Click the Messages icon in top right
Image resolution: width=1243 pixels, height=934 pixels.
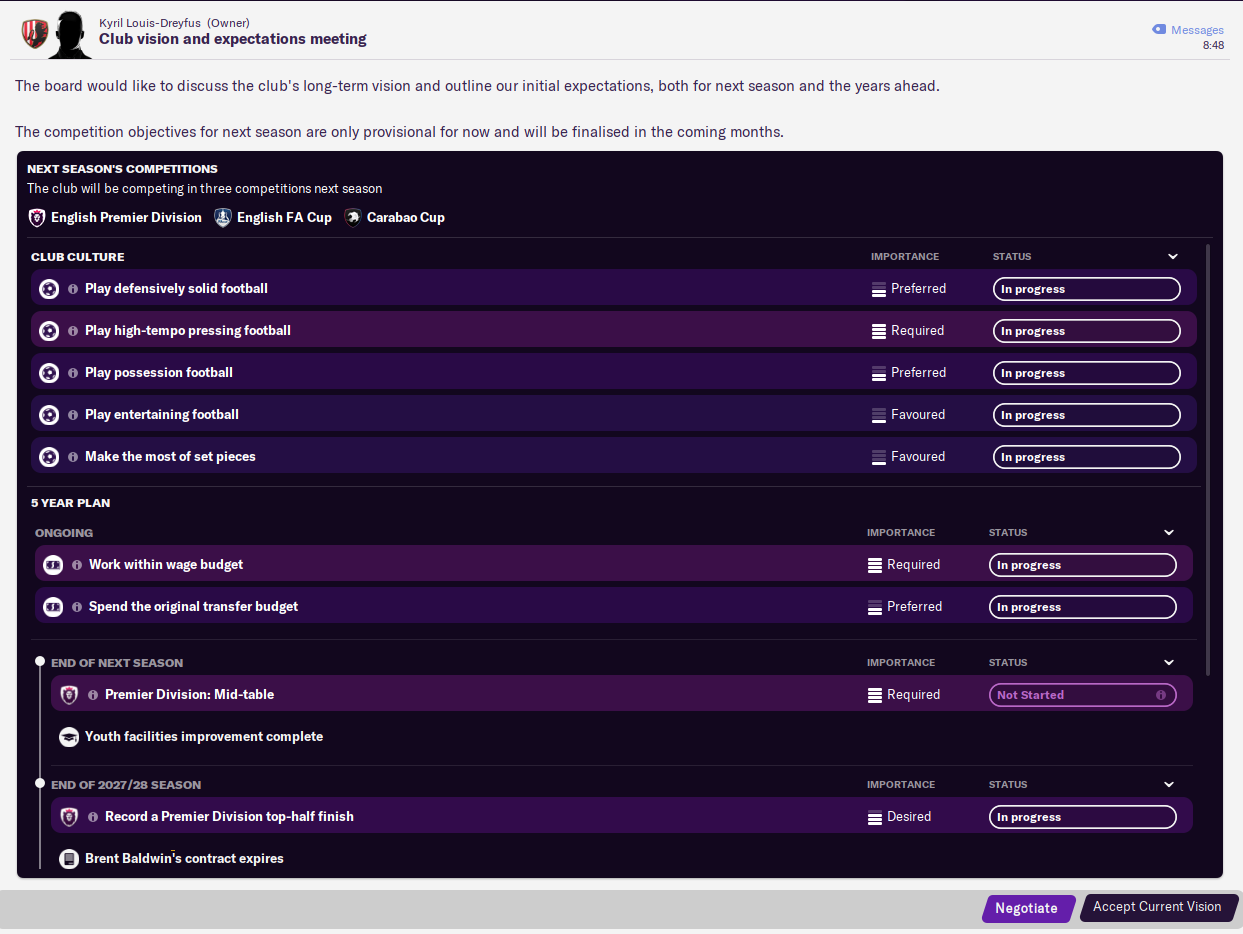[1159, 30]
